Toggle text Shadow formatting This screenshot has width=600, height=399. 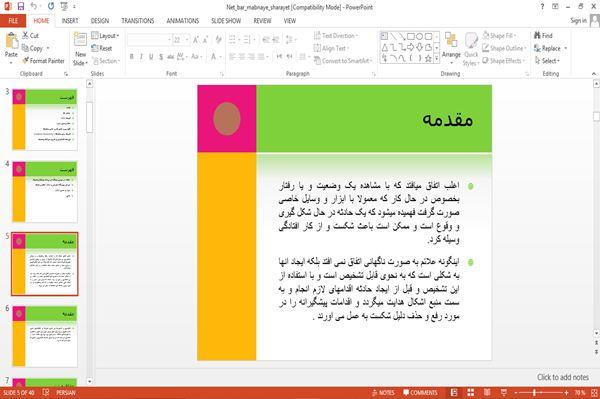coord(161,57)
